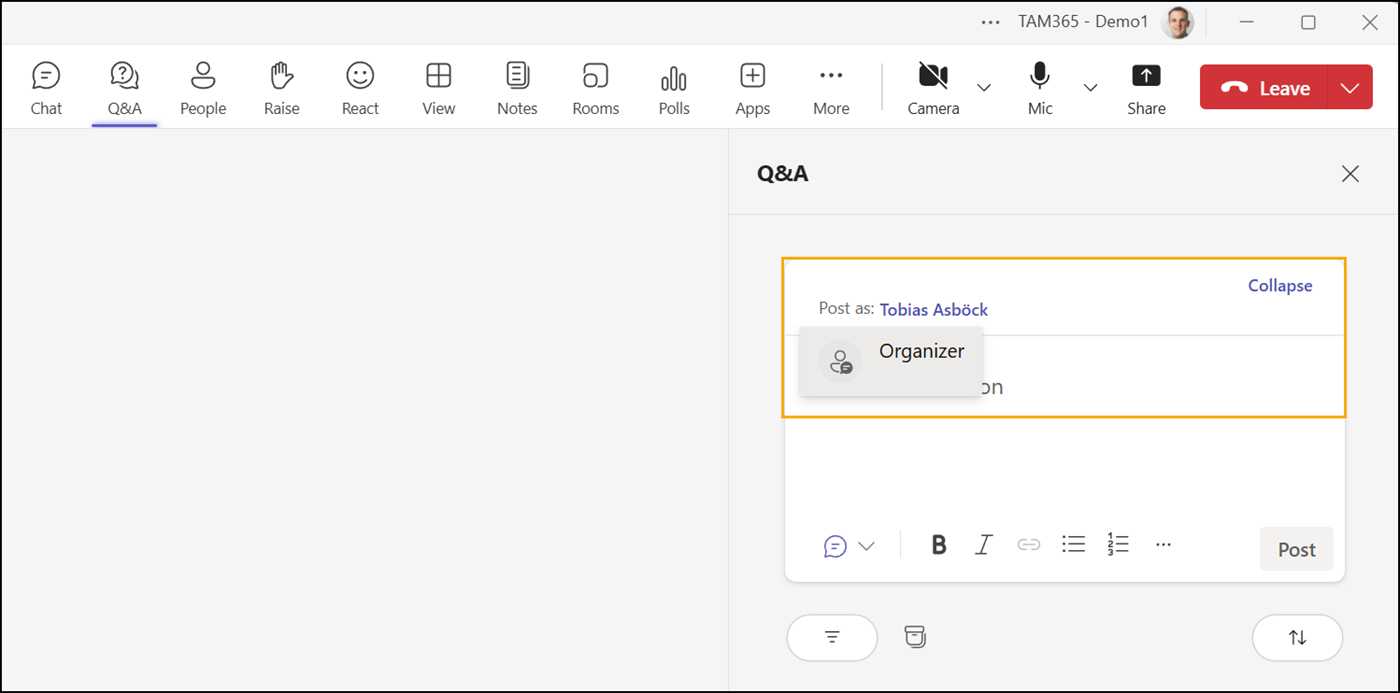Click the archive icon next to the filter

[915, 637]
